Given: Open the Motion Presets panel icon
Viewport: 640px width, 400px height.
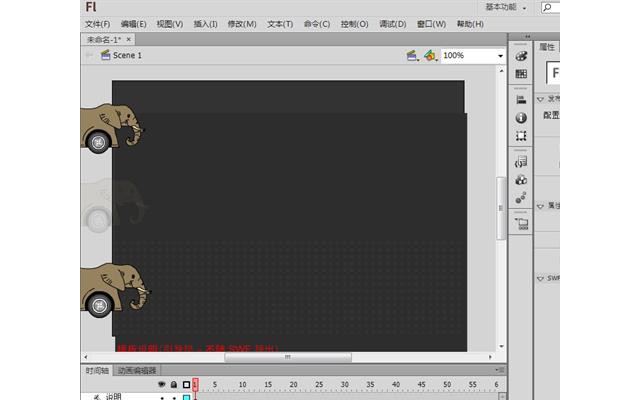Looking at the screenshot, I should click(x=521, y=198).
